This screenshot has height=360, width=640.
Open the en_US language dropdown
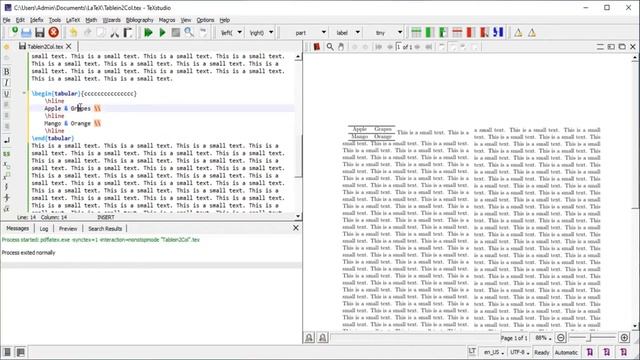(x=493, y=352)
